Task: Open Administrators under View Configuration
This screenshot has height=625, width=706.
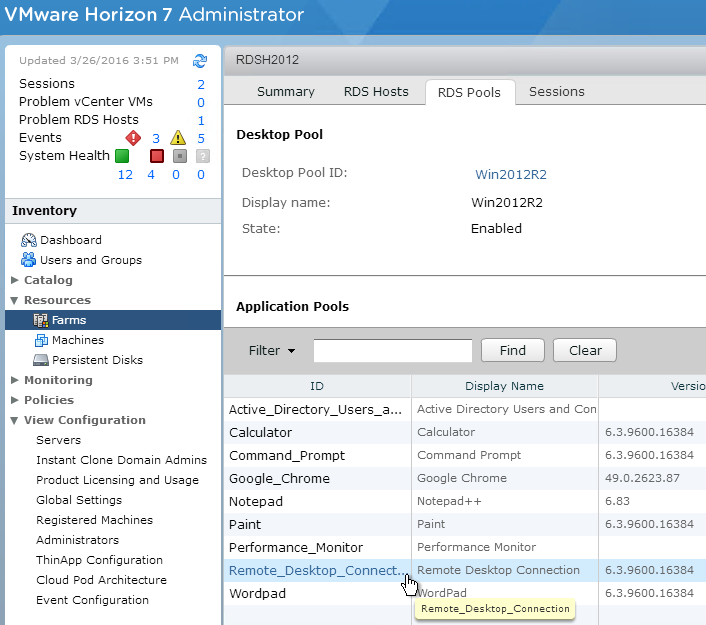Action: pos(77,540)
